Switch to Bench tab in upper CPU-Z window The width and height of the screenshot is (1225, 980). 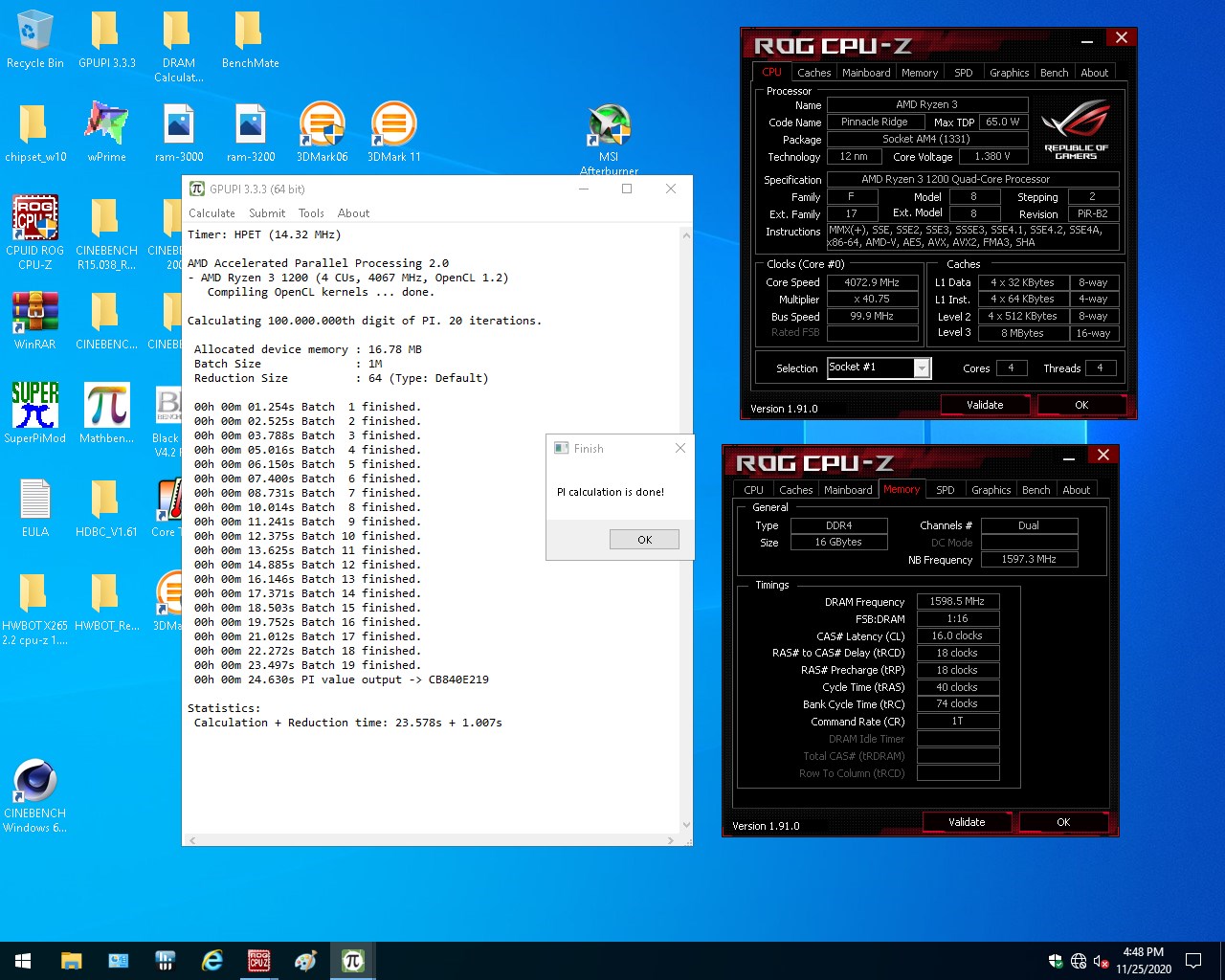pyautogui.click(x=1055, y=73)
